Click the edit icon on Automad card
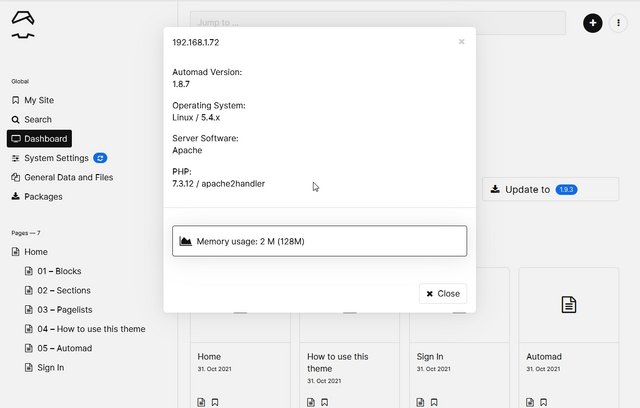The height and width of the screenshot is (408, 640). point(530,402)
